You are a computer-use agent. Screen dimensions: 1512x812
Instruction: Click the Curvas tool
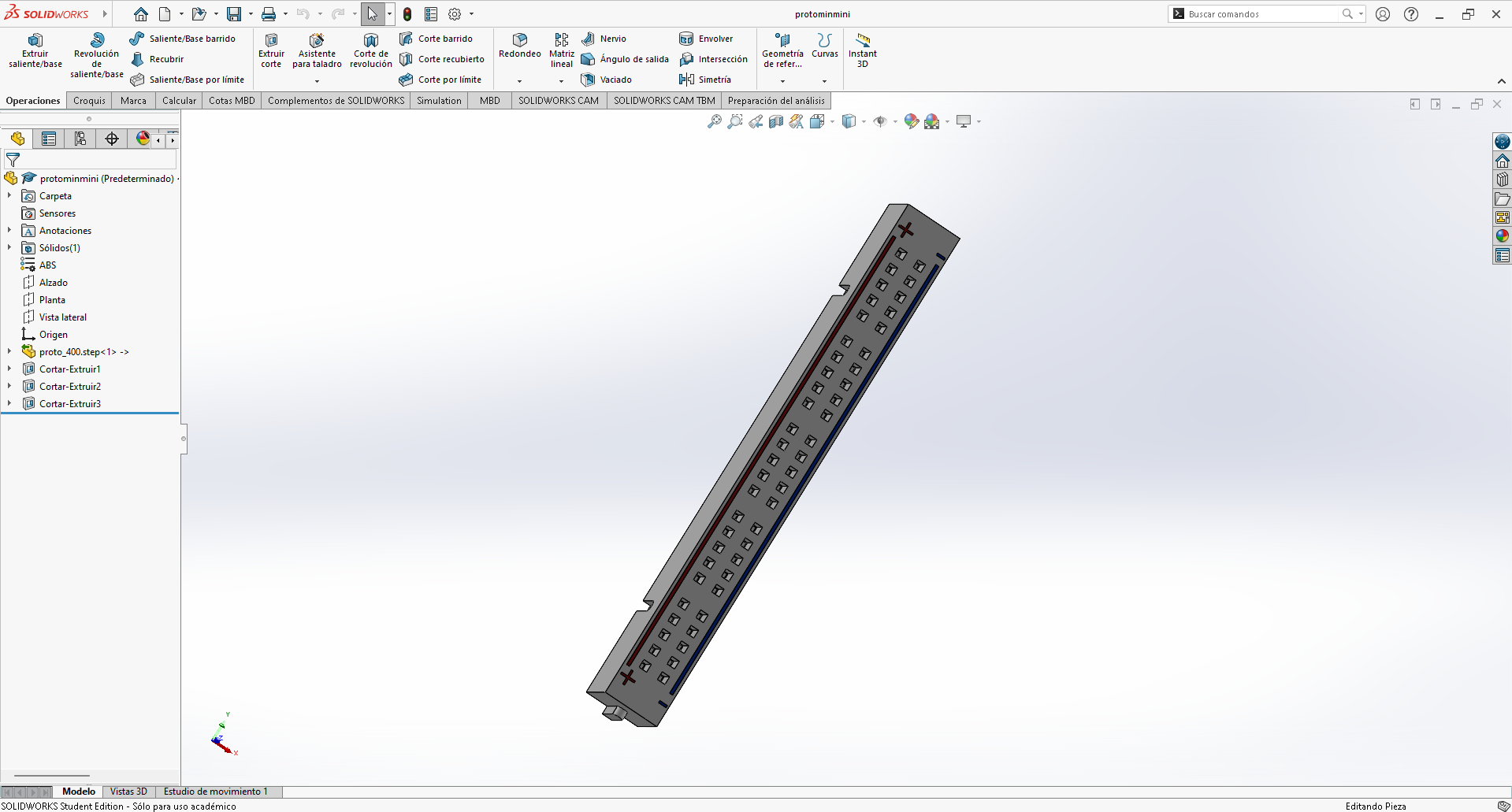click(825, 46)
